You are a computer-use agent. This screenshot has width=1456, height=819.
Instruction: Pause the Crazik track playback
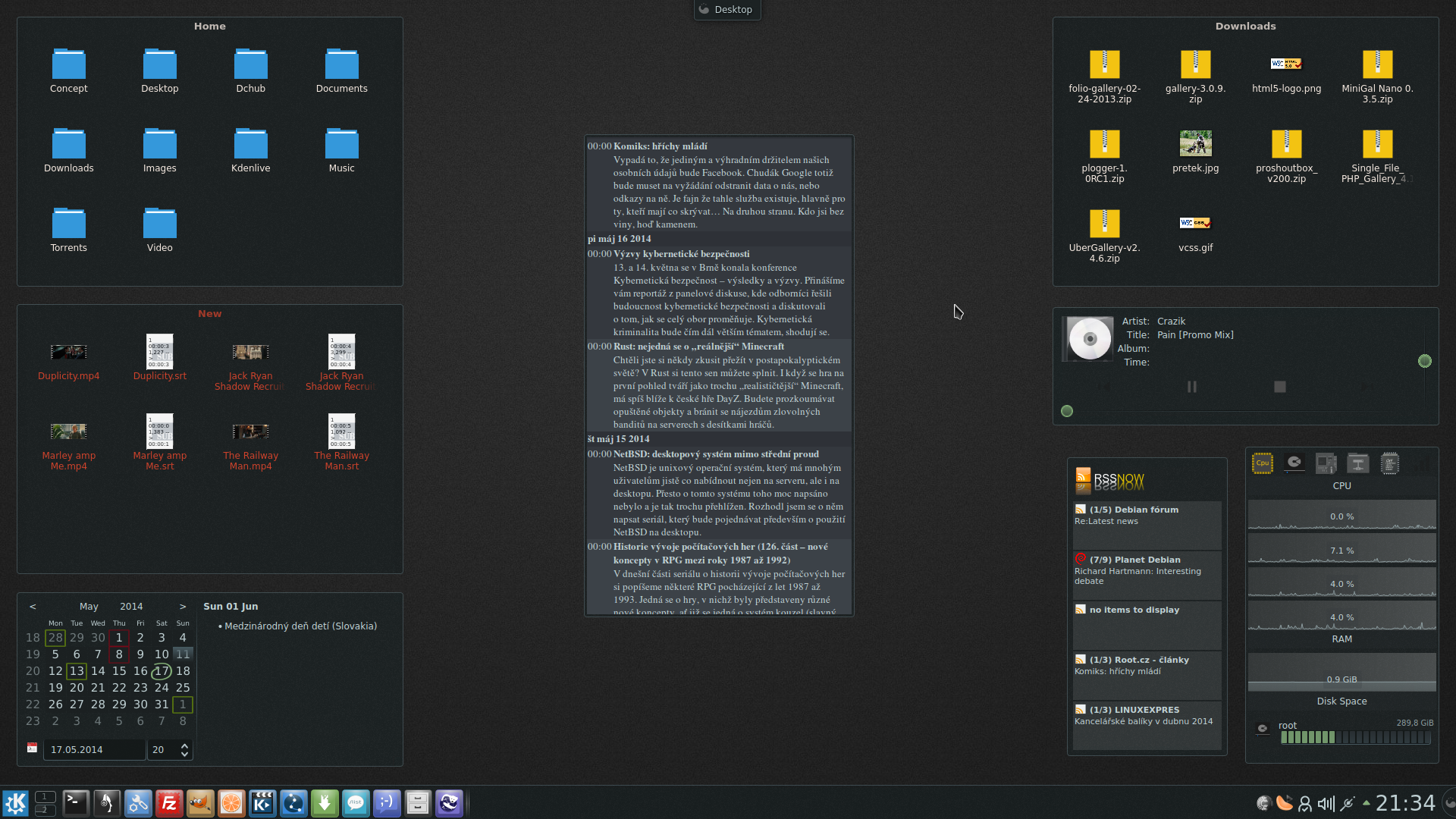point(1192,387)
